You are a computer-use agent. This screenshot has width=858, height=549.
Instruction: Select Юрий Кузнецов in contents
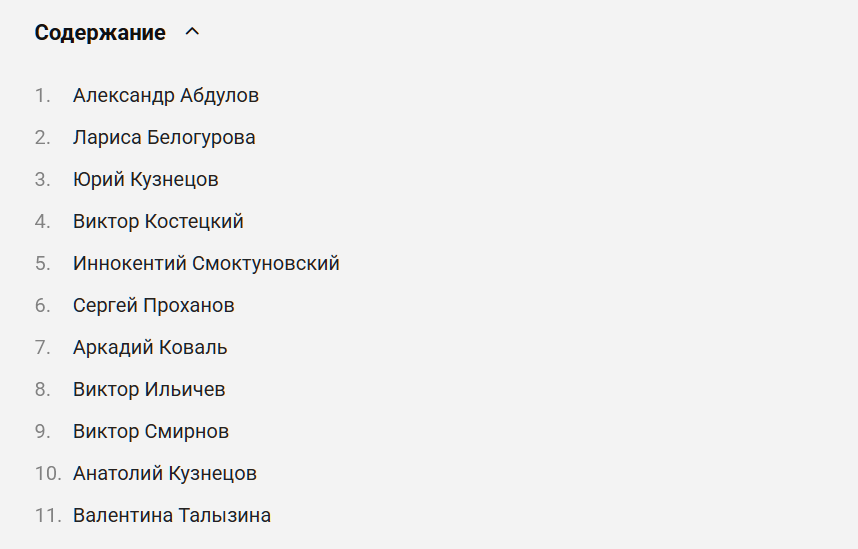click(146, 180)
